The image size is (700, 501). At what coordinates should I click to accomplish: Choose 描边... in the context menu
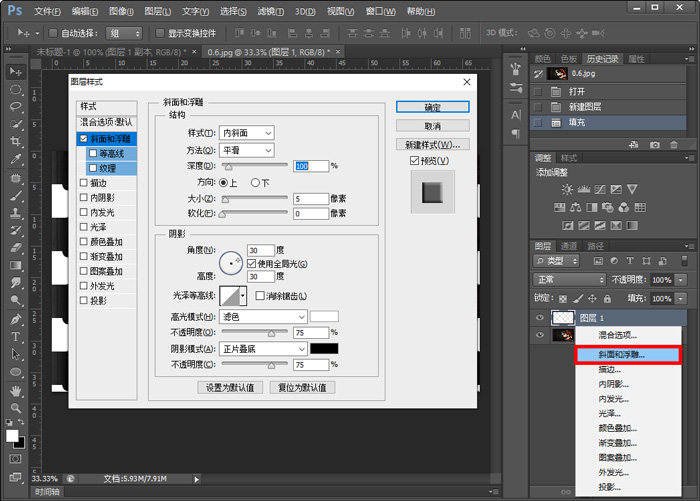628,369
